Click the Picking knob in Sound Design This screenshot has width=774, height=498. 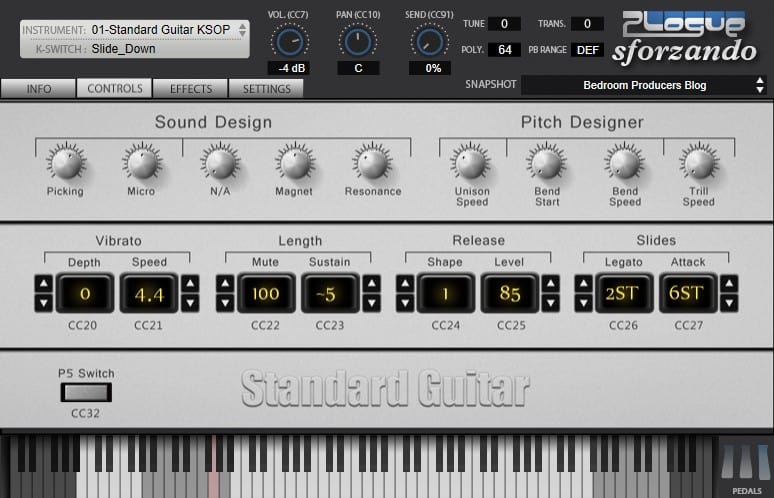65,162
